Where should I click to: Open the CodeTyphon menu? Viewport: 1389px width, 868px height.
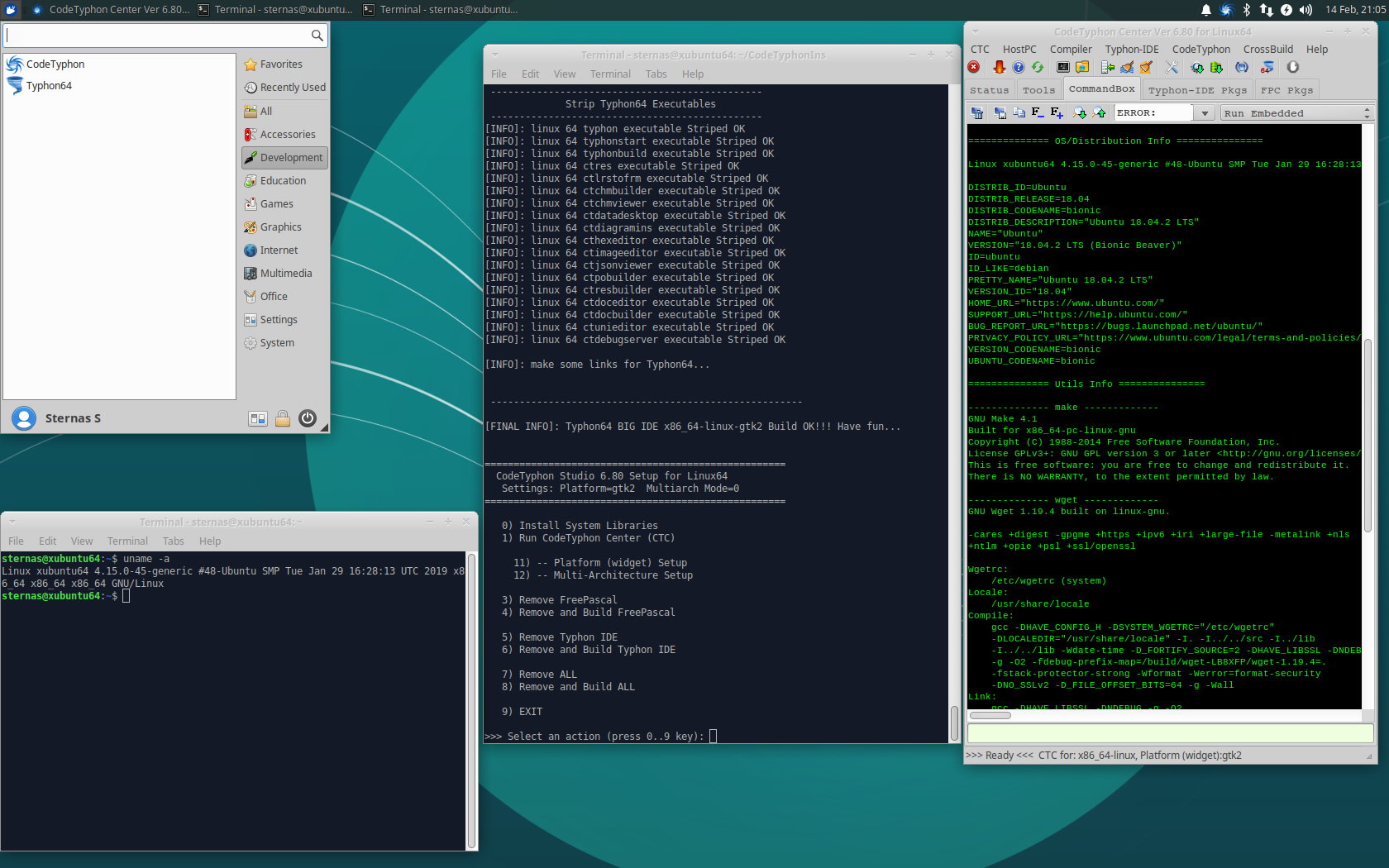pos(1201,50)
